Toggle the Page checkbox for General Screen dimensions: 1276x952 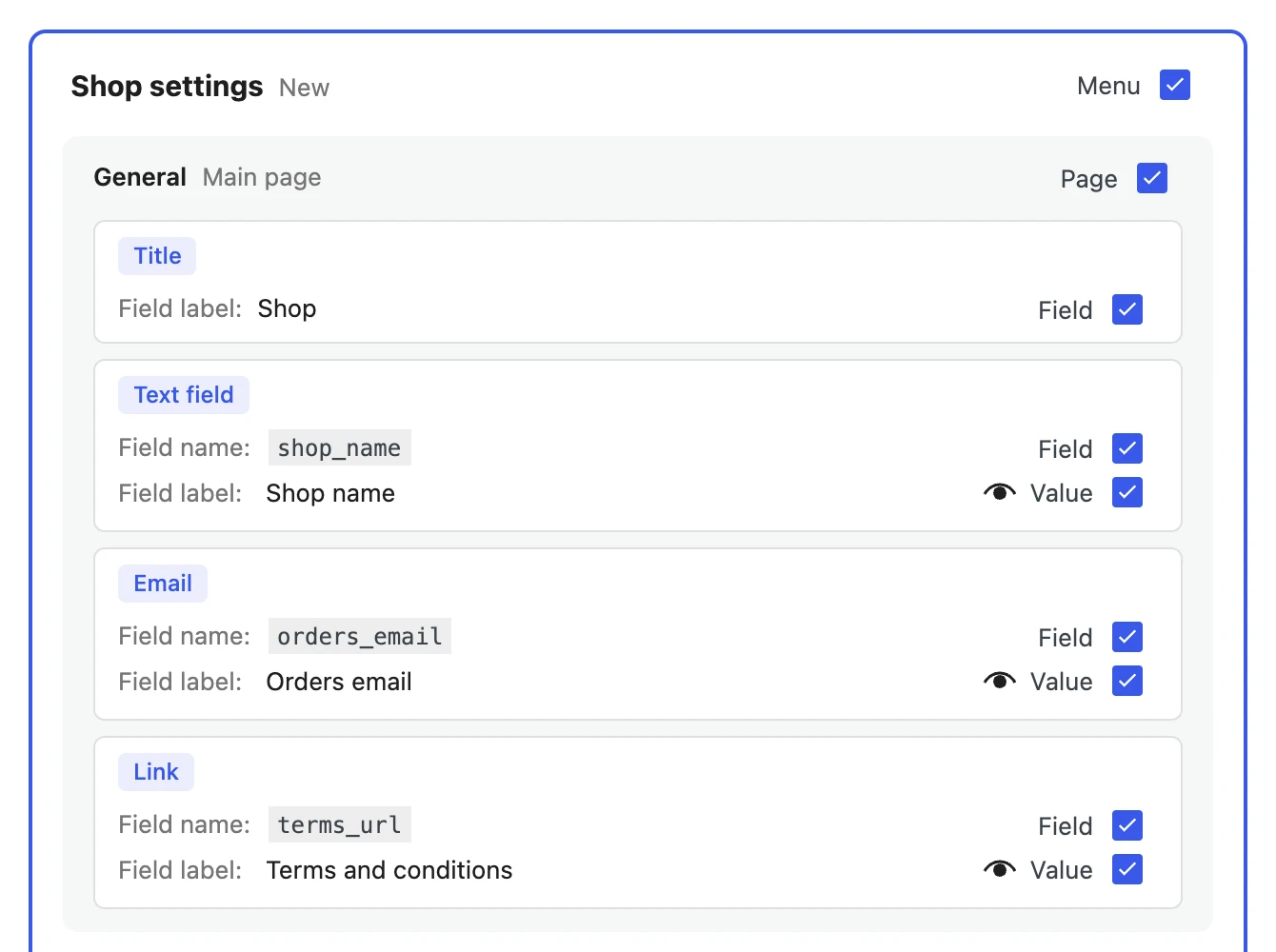point(1151,178)
